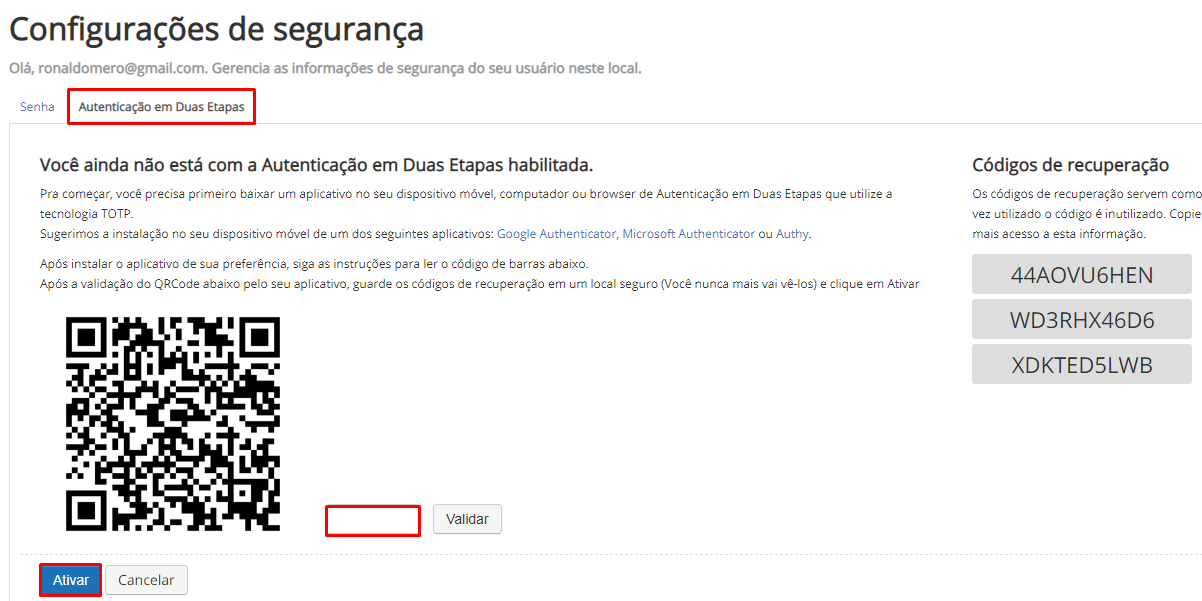This screenshot has width=1202, height=601.
Task: Open the Senha tab
Action: (37, 107)
